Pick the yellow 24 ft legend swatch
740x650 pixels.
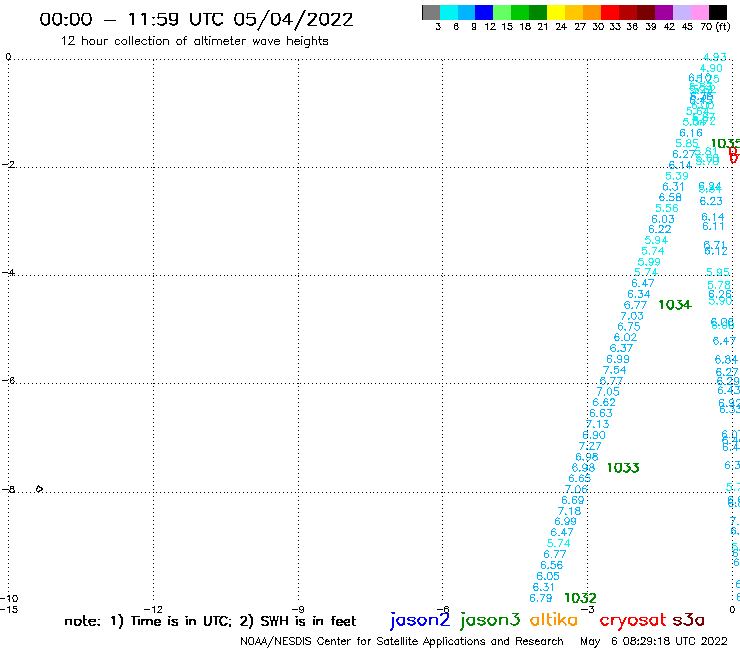point(555,12)
